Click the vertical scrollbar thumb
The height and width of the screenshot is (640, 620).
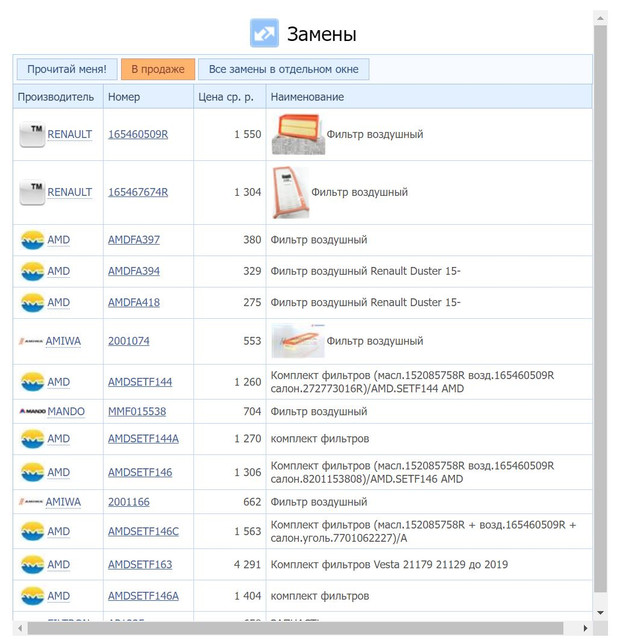point(600,308)
